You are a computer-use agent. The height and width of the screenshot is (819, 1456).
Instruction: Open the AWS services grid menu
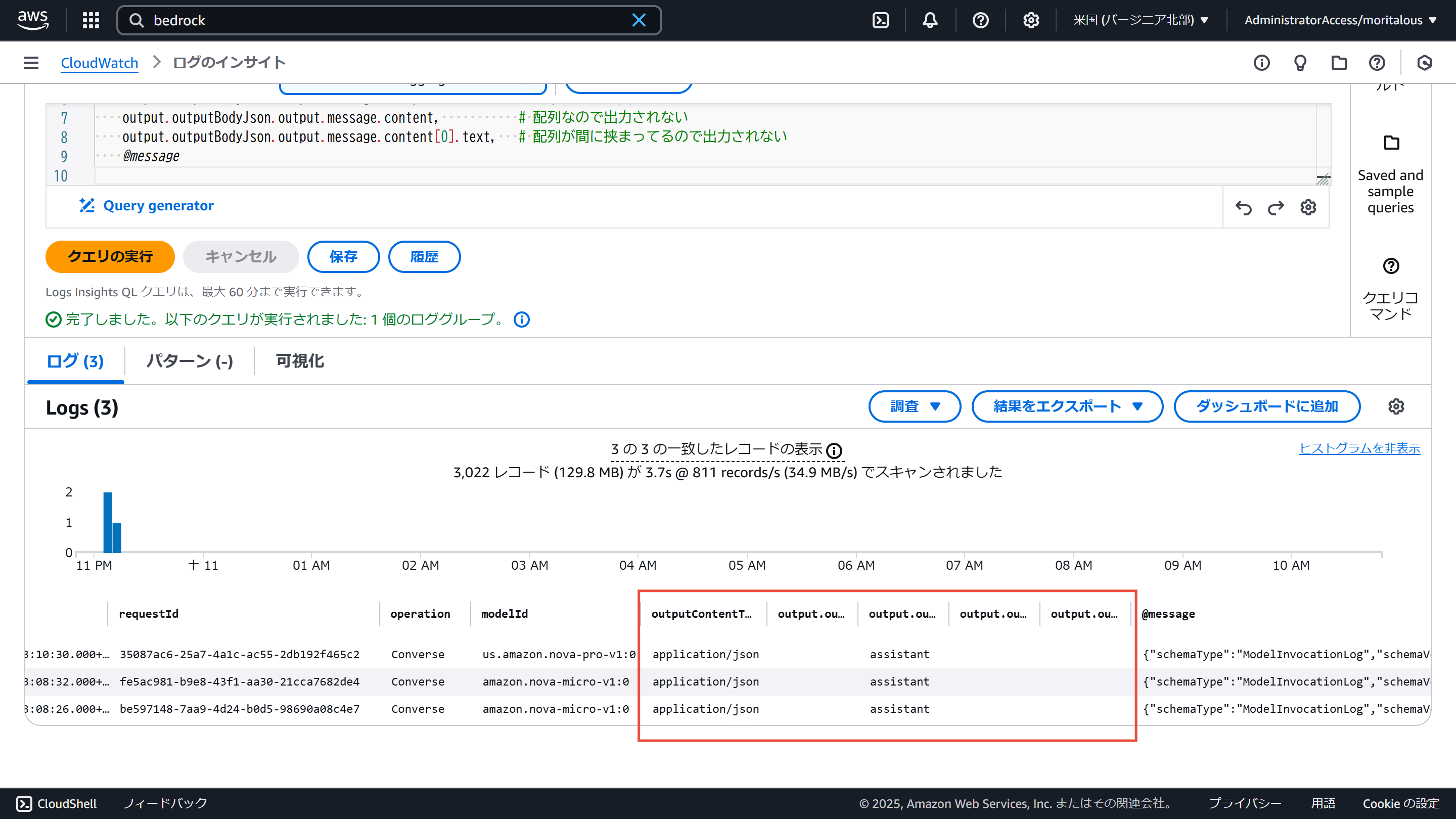90,20
